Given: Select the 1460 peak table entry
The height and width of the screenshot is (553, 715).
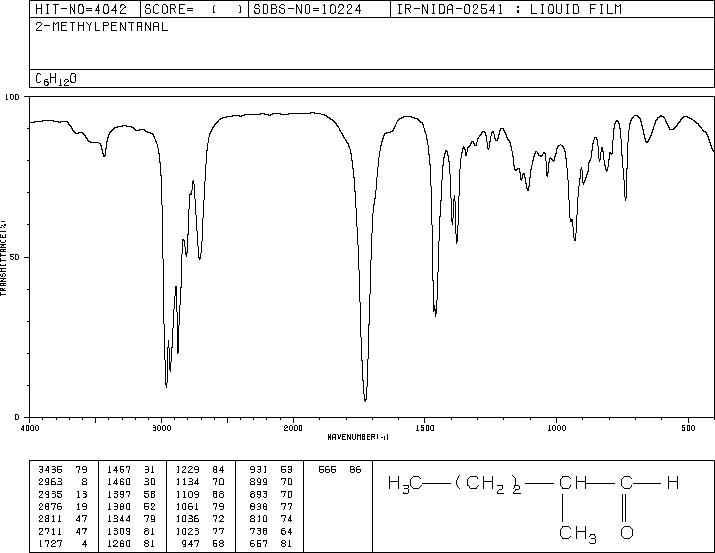Looking at the screenshot, I should [131, 482].
